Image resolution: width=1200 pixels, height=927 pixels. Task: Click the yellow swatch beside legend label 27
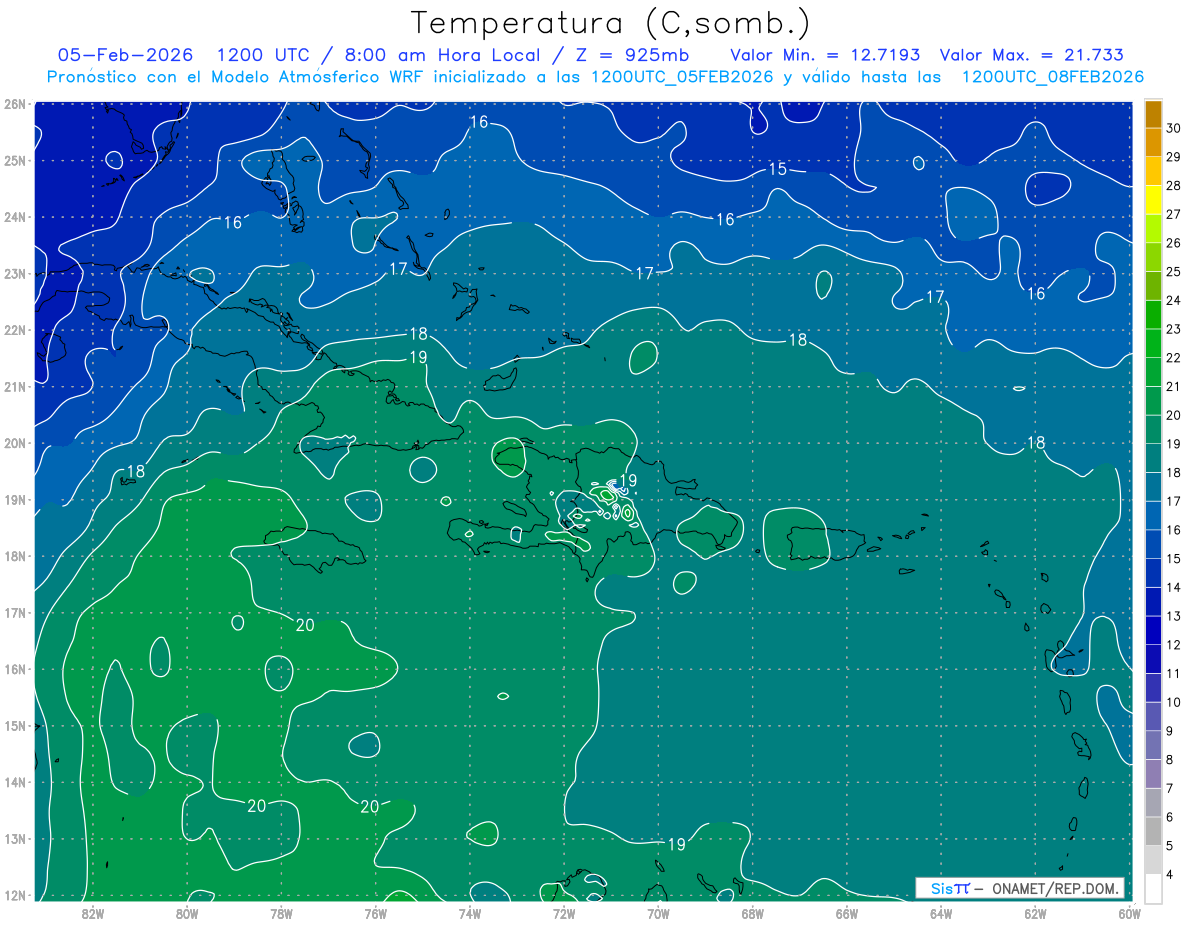pyautogui.click(x=1154, y=200)
